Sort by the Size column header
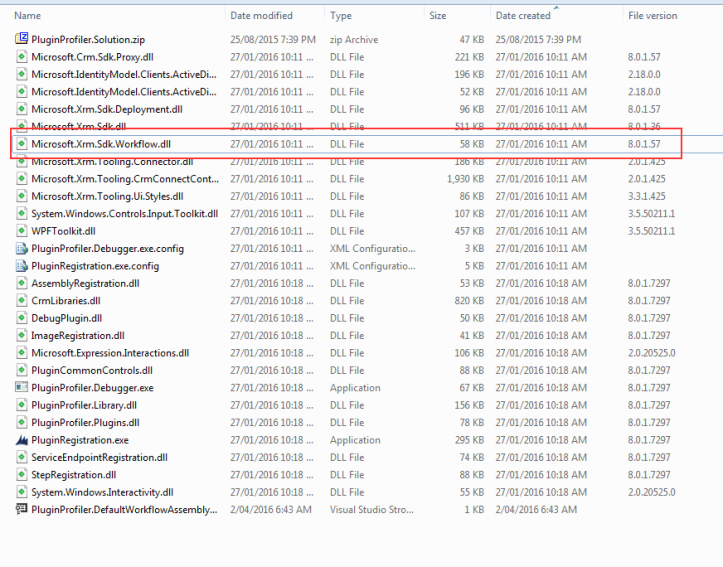Viewport: 723px width, 567px height. [x=438, y=16]
